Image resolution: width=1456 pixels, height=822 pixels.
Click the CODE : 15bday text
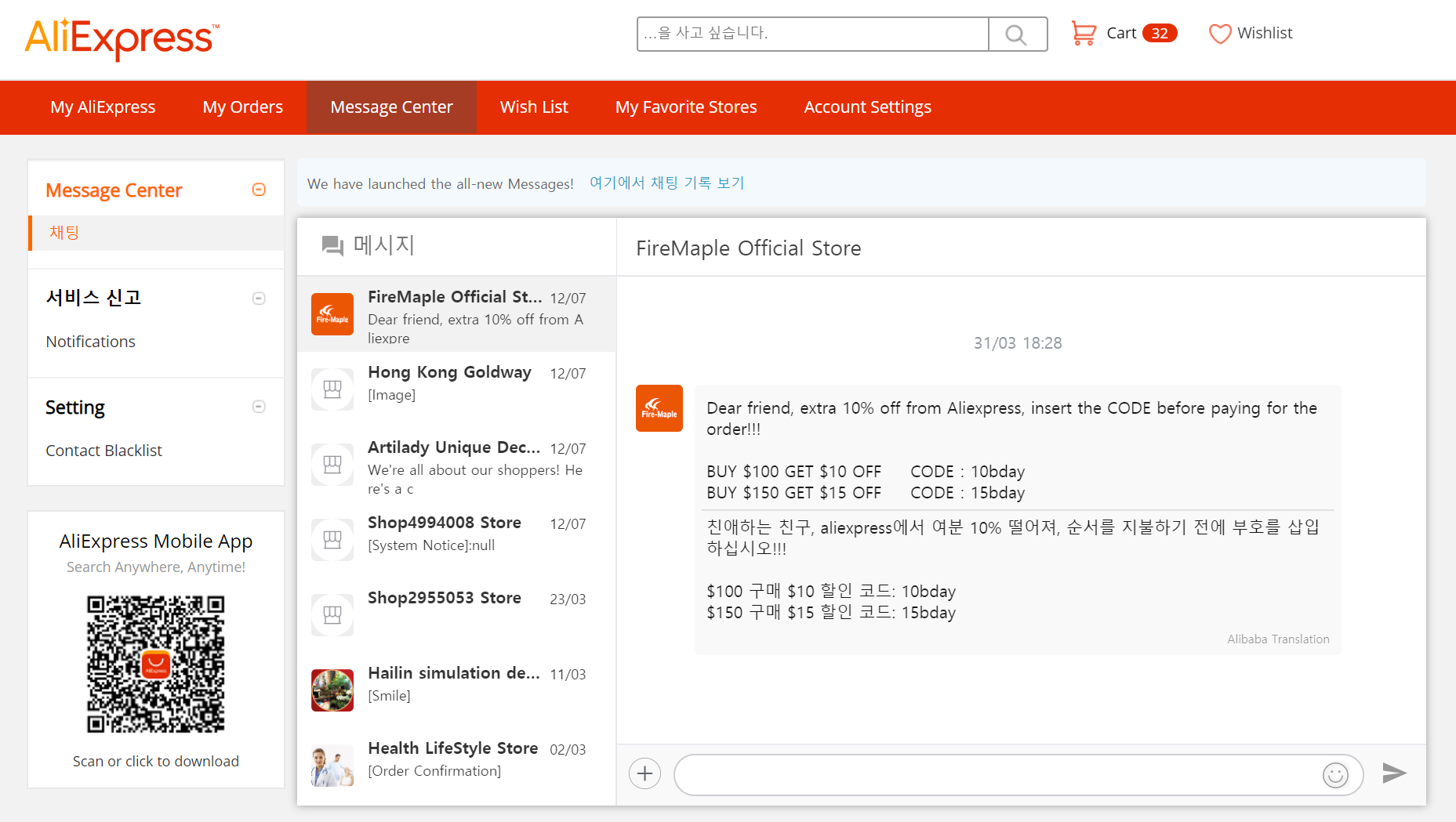(x=968, y=493)
